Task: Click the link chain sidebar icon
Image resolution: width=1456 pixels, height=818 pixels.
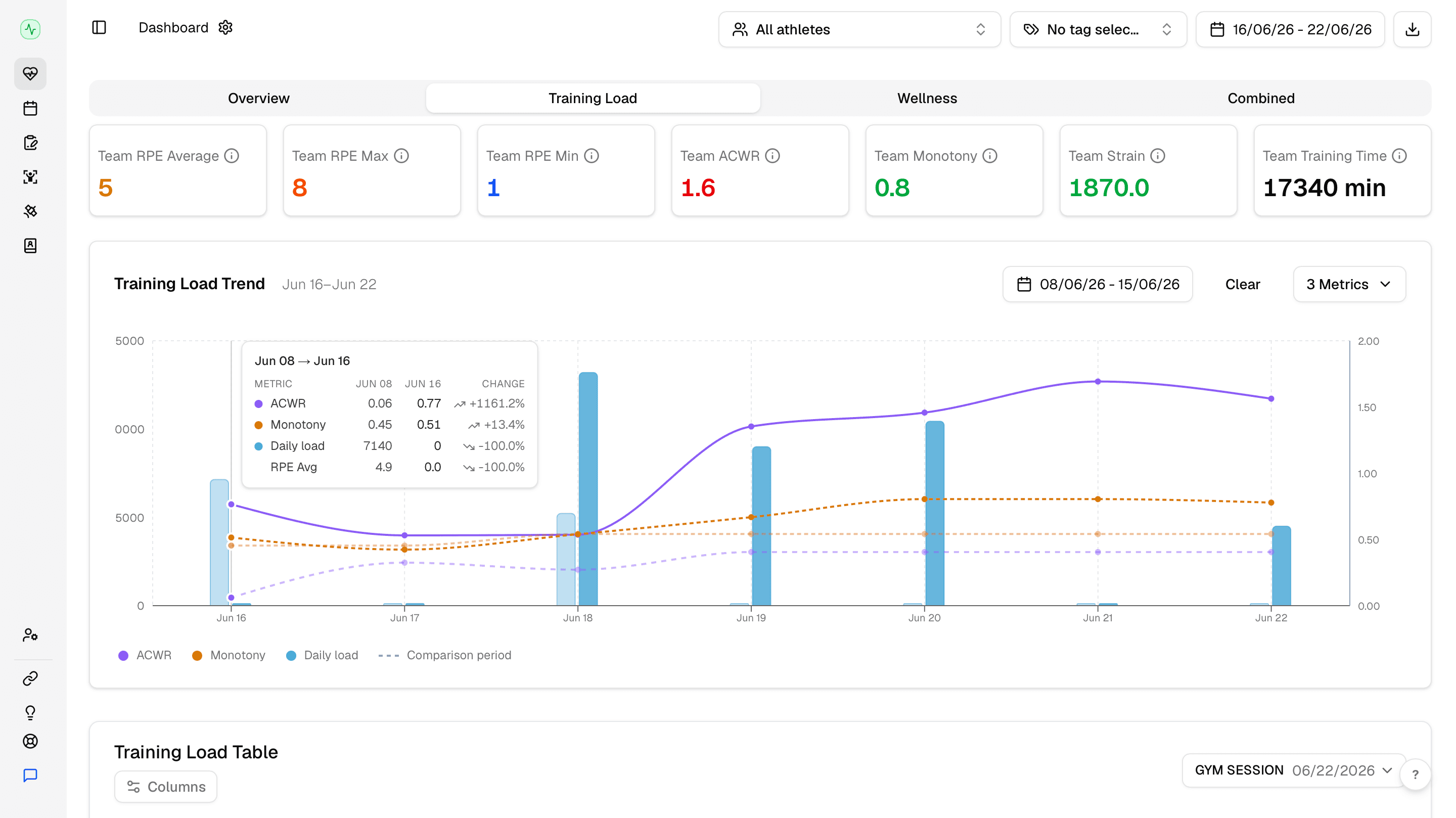Action: 30,678
